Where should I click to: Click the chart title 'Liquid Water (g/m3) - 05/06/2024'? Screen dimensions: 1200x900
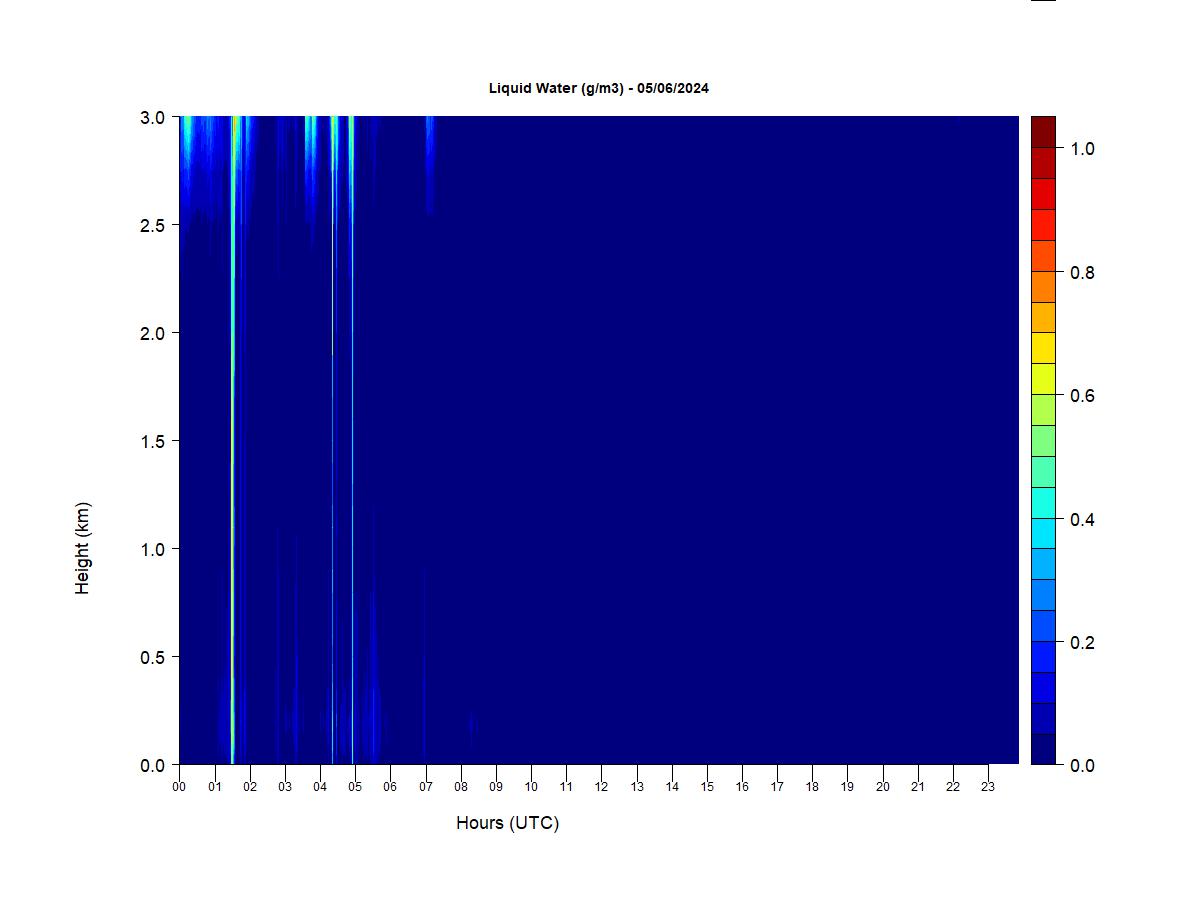click(x=598, y=88)
